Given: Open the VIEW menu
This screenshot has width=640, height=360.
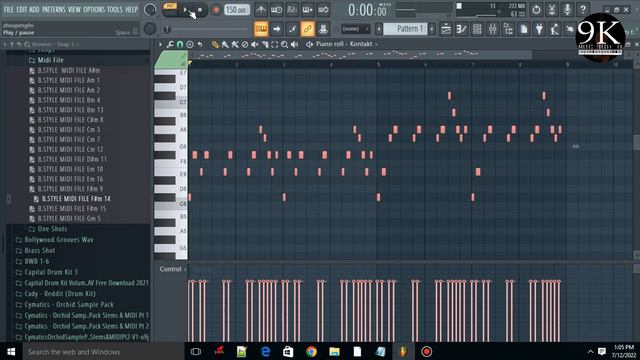Looking at the screenshot, I should 74,9.
